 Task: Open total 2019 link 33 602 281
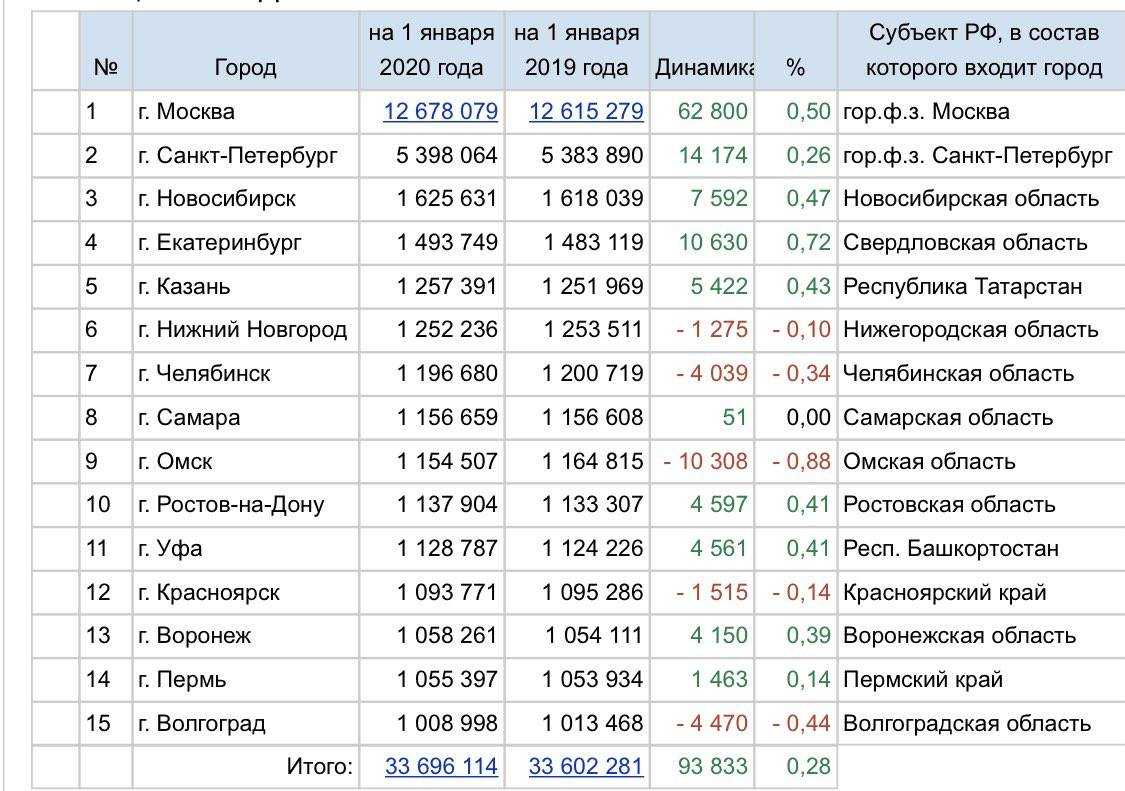coord(585,766)
